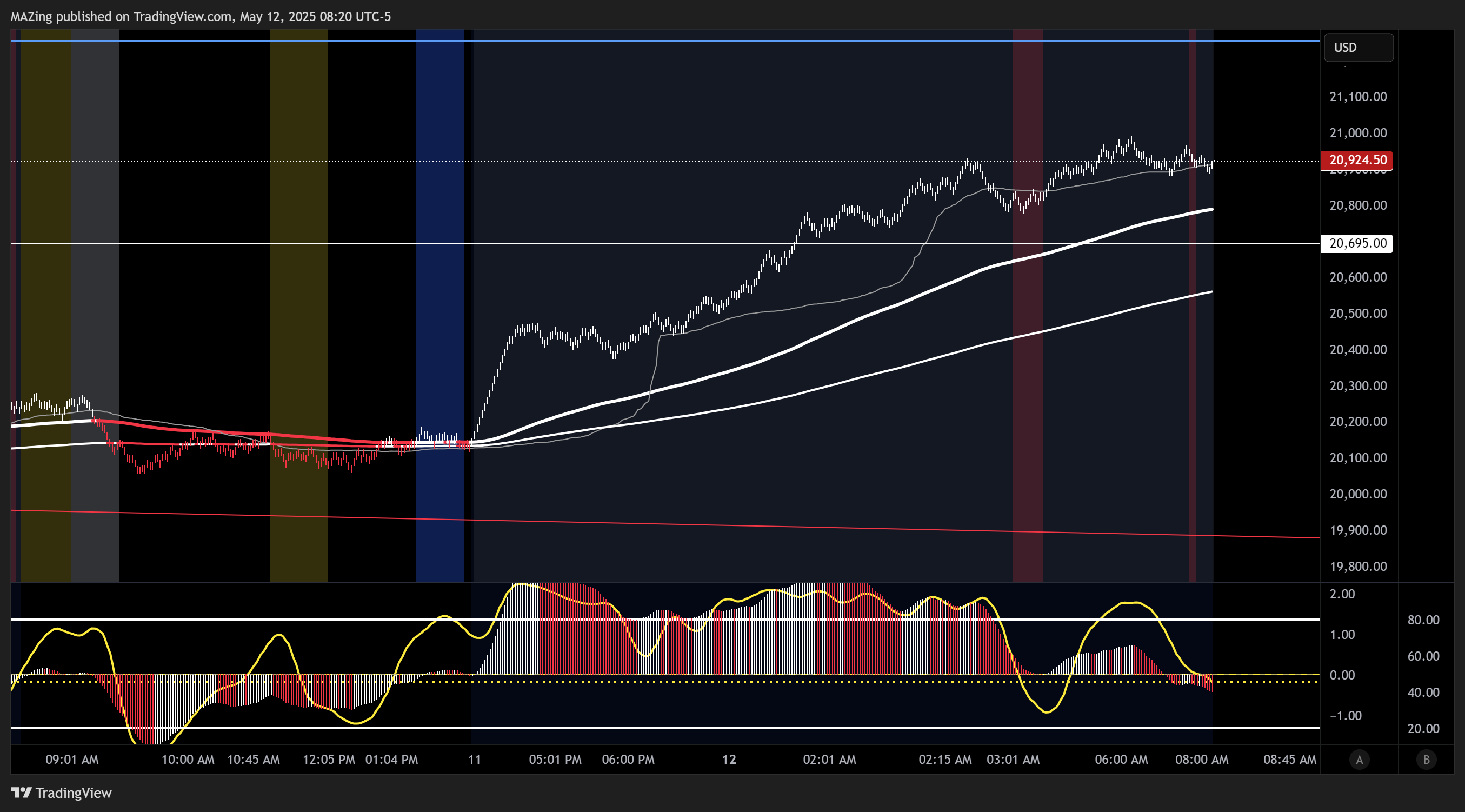Click the 05:01 PM time axis label
Viewport: 1465px width, 812px height.
click(x=555, y=760)
